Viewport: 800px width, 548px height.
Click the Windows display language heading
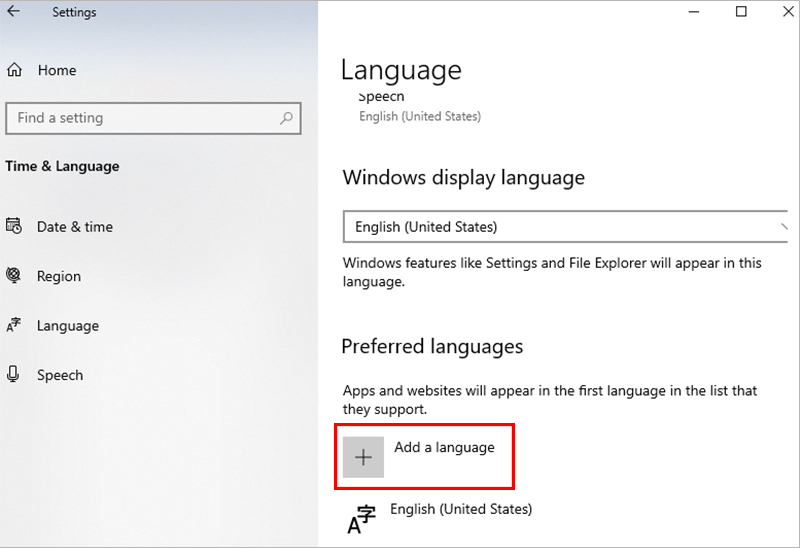(464, 178)
